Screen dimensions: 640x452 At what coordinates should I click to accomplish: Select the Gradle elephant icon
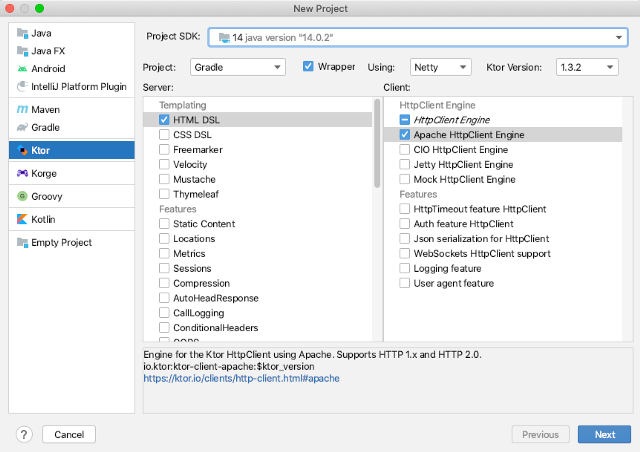point(22,127)
